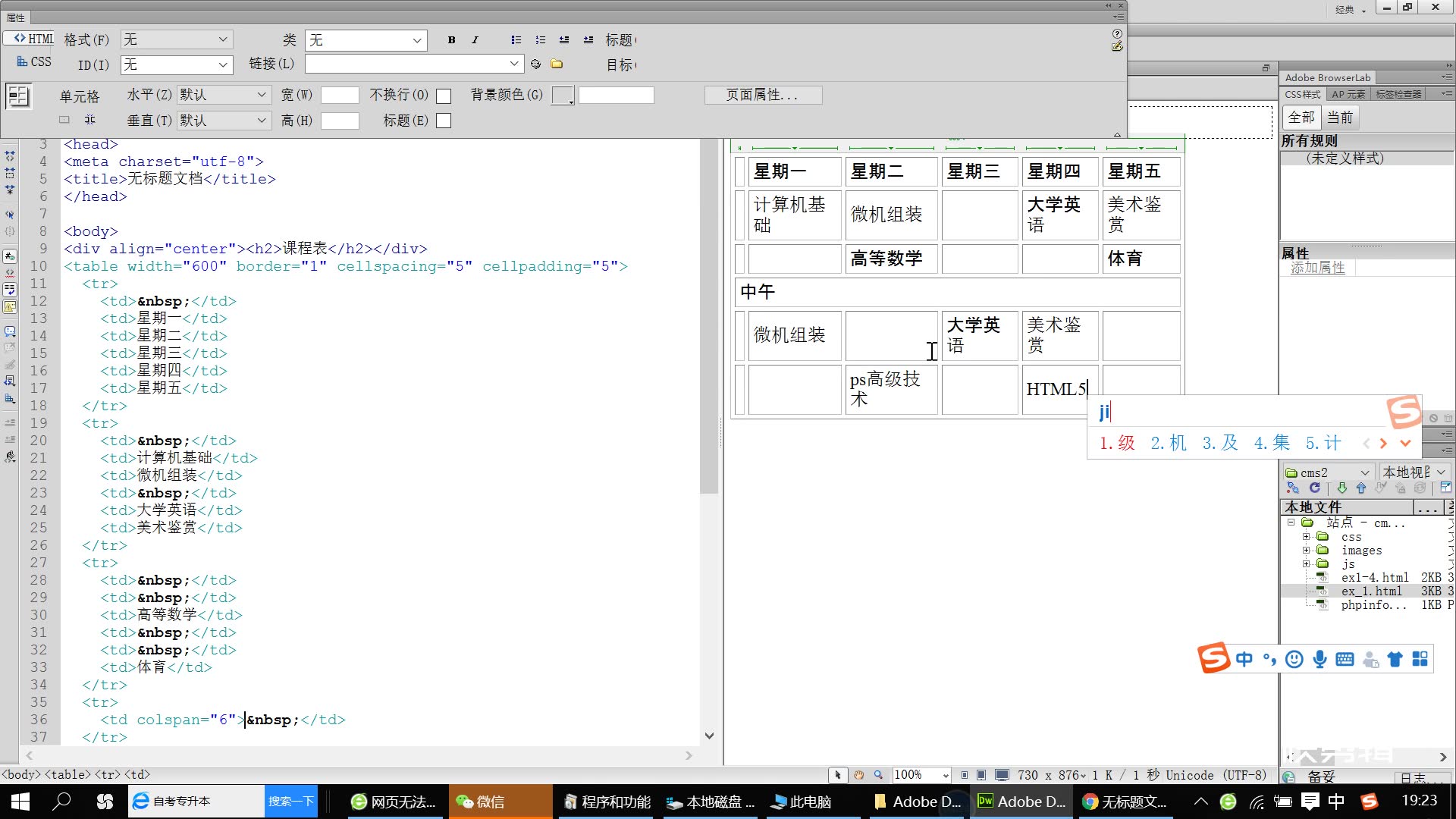Open Windows Start menu

click(x=20, y=802)
